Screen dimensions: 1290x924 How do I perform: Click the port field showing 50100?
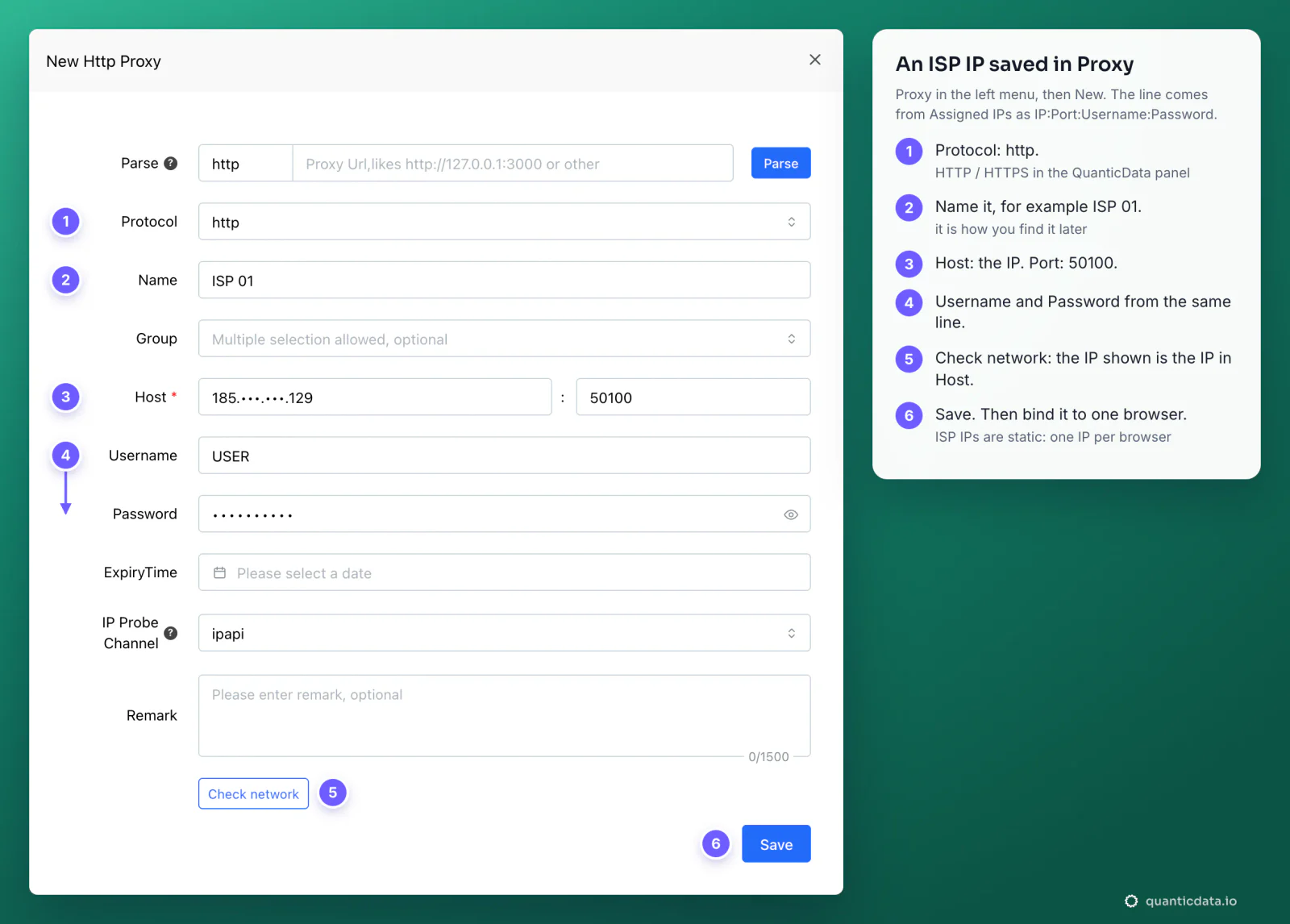pos(693,397)
